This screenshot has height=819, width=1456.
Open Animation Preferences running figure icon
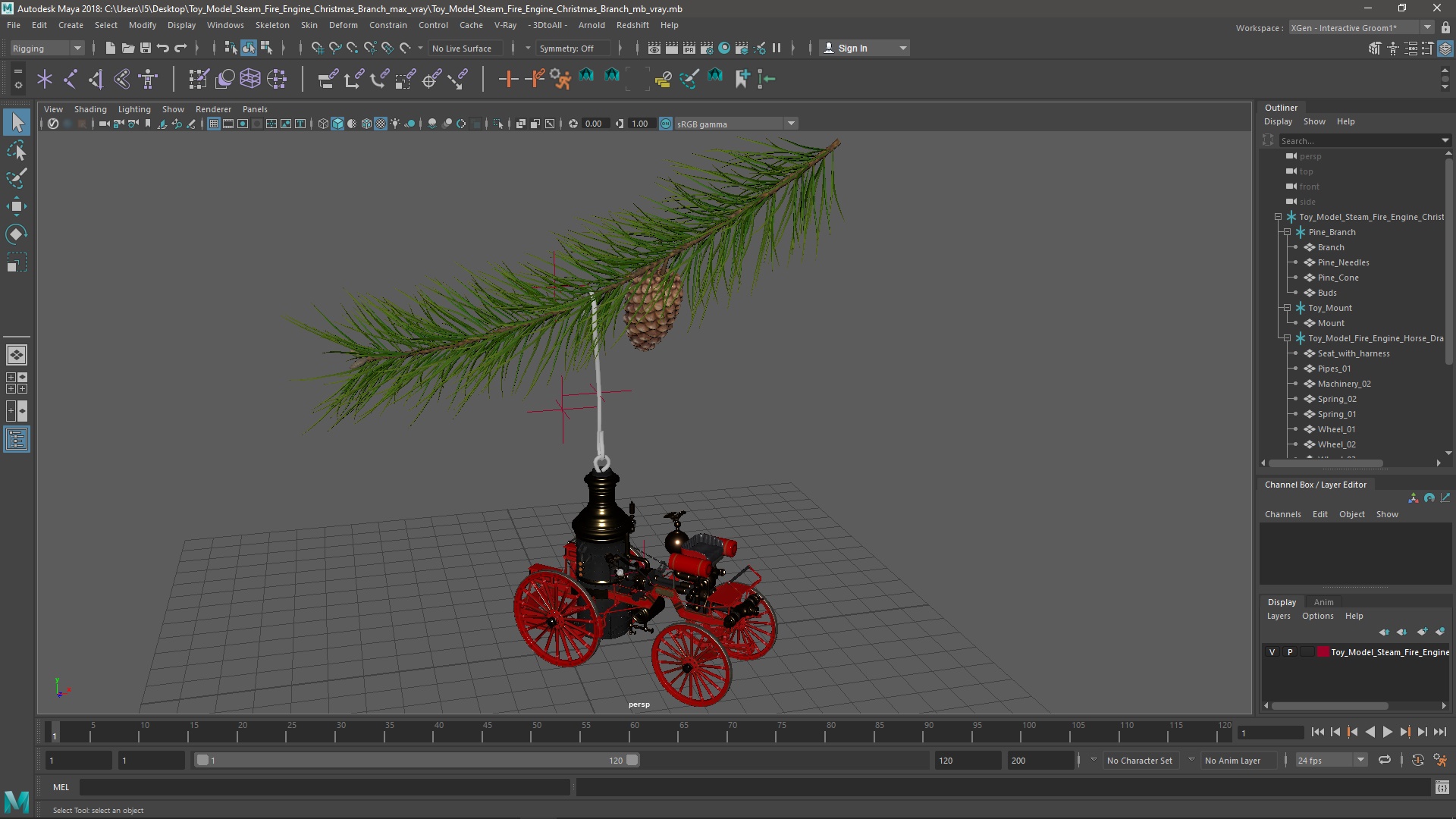pyautogui.click(x=1440, y=760)
